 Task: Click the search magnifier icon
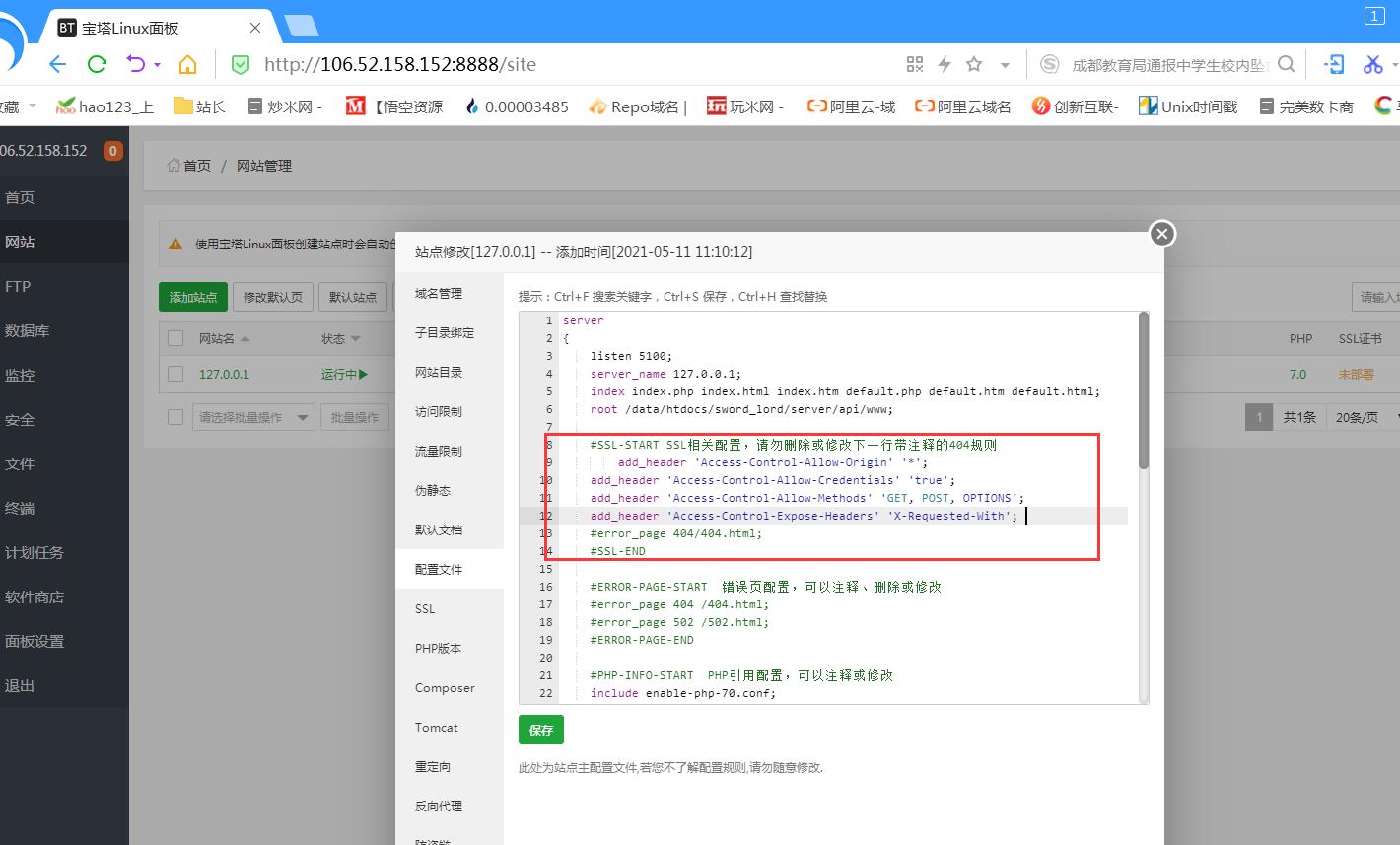1287,65
